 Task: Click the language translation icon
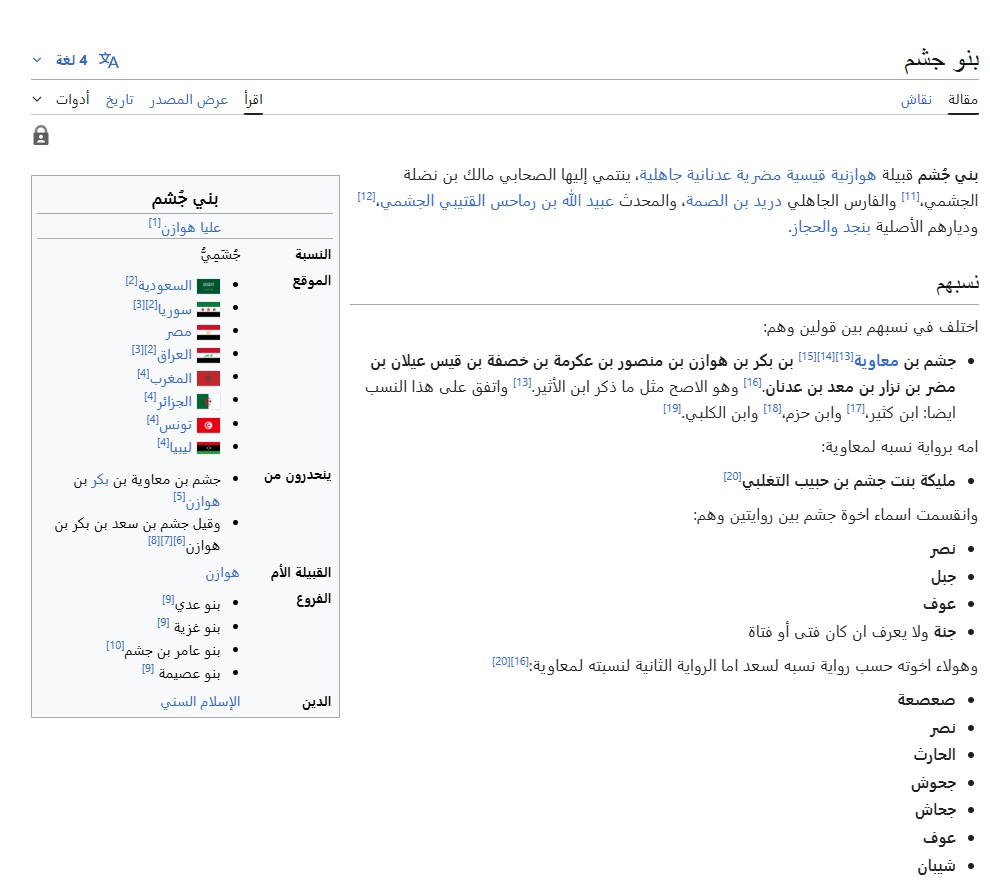coord(109,60)
